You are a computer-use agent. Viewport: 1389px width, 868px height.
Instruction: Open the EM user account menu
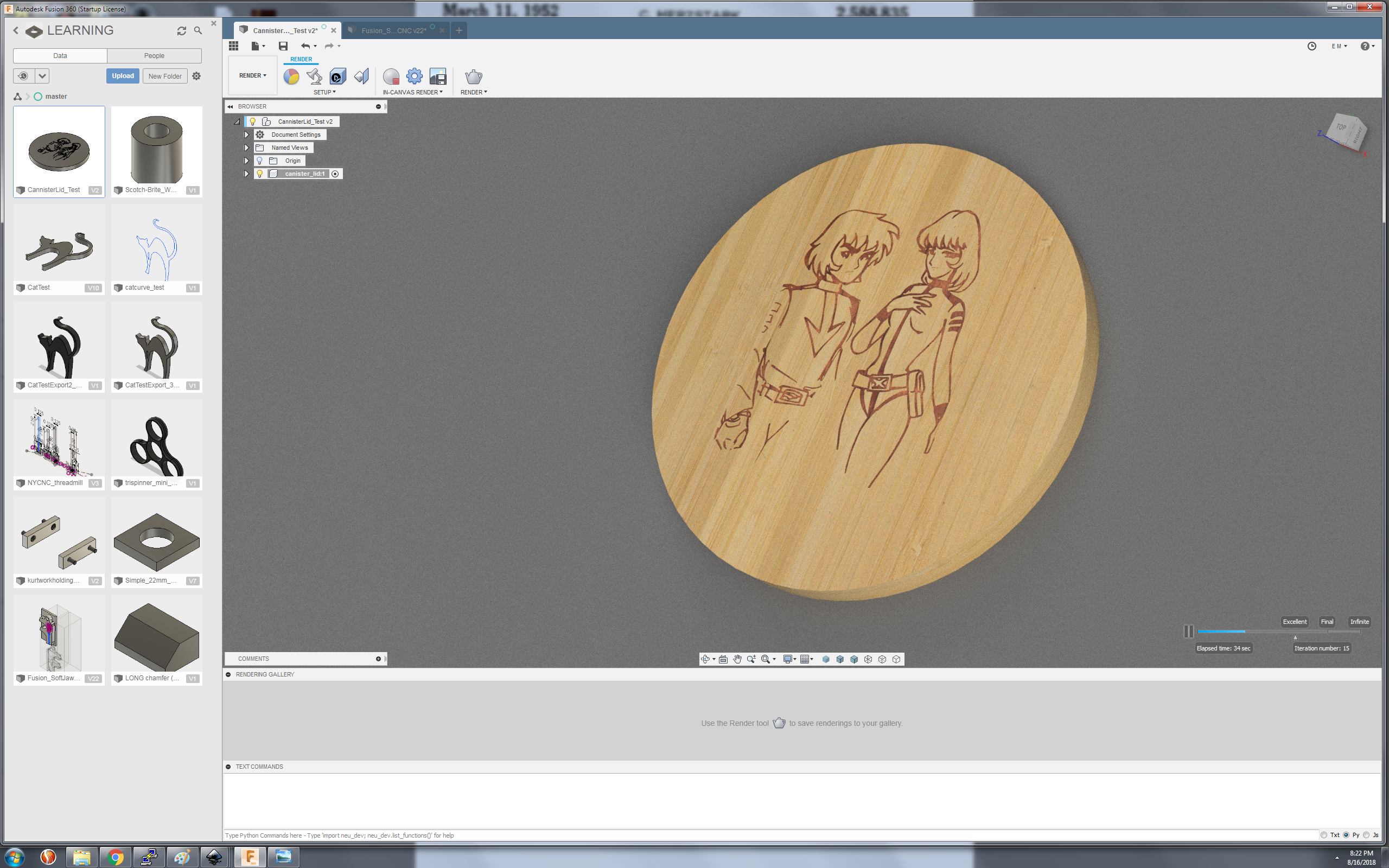pyautogui.click(x=1339, y=46)
